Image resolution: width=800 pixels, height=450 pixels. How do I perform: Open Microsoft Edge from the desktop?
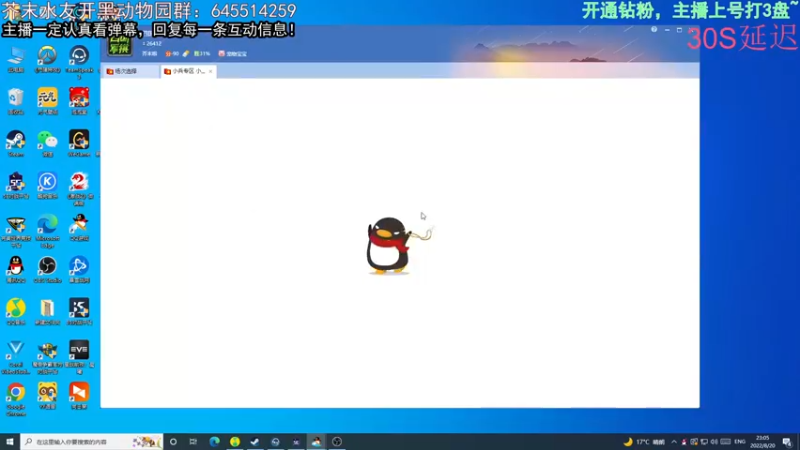47,230
